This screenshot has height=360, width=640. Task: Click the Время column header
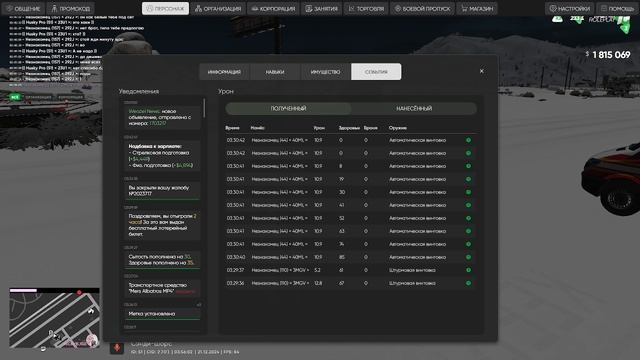point(232,128)
